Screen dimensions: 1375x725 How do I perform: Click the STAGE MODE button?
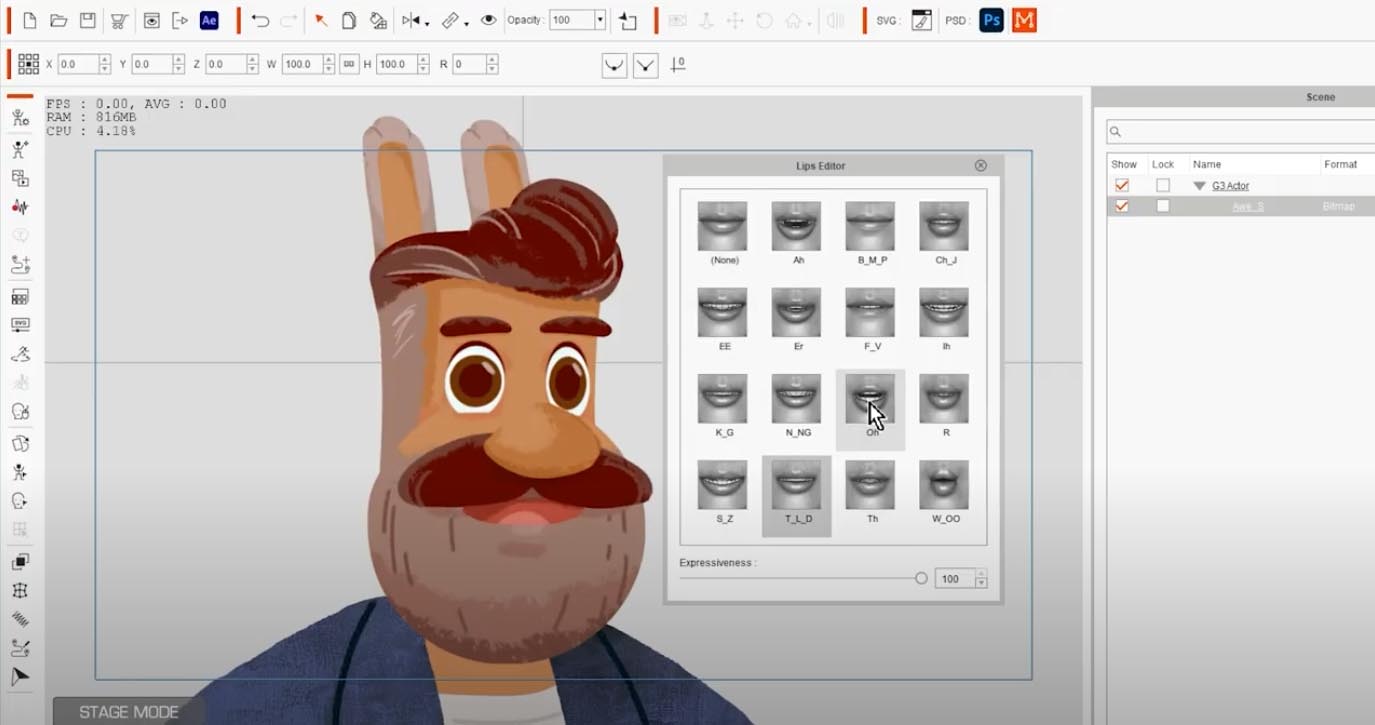point(129,712)
